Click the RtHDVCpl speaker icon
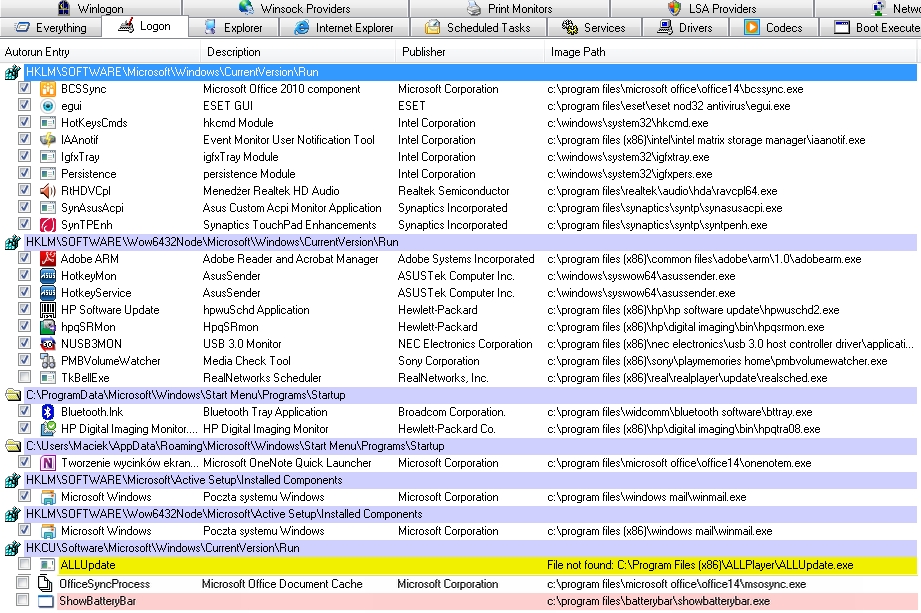This screenshot has width=921, height=613. (48, 191)
